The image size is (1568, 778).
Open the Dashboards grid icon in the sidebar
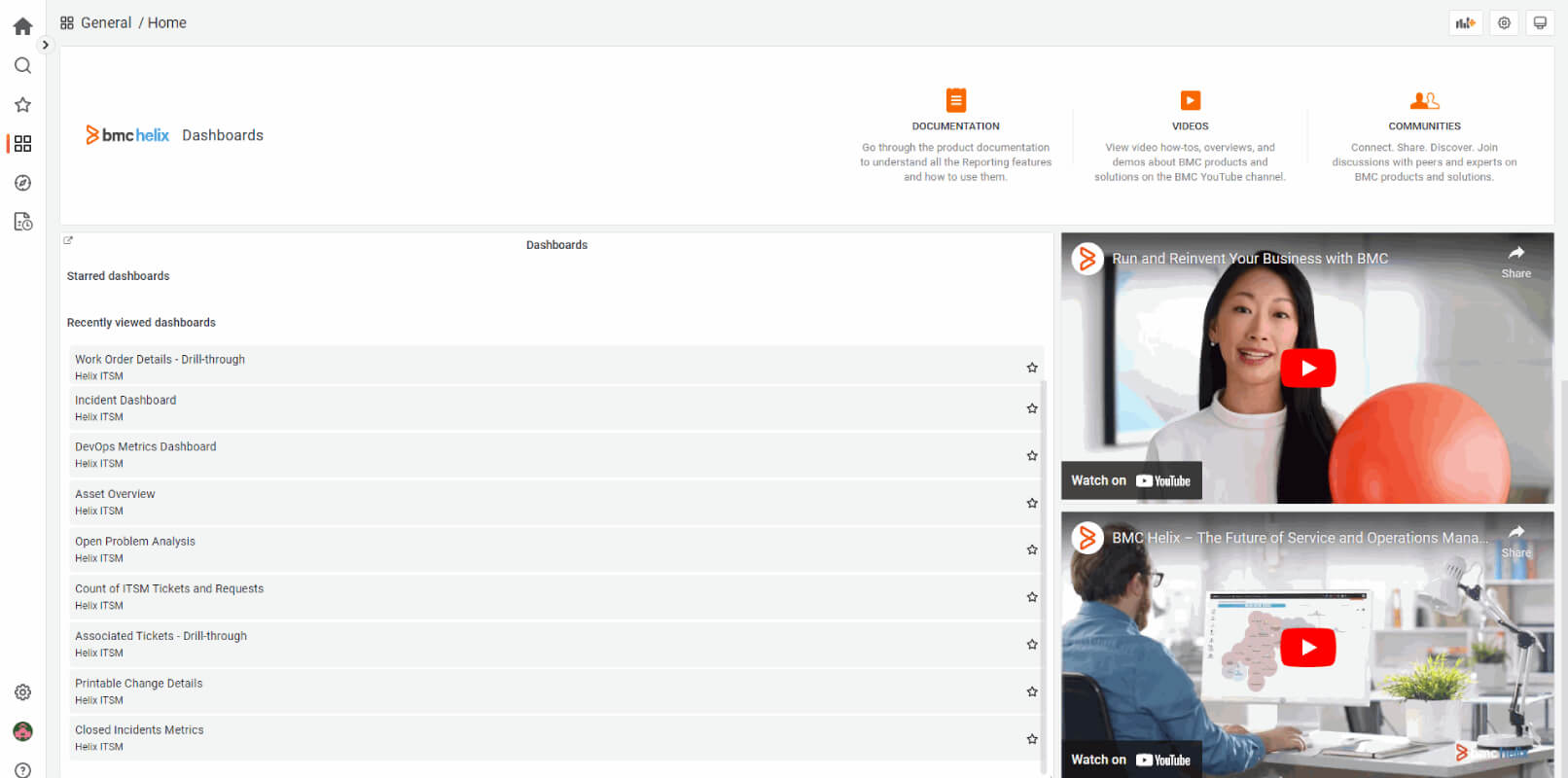(x=22, y=144)
